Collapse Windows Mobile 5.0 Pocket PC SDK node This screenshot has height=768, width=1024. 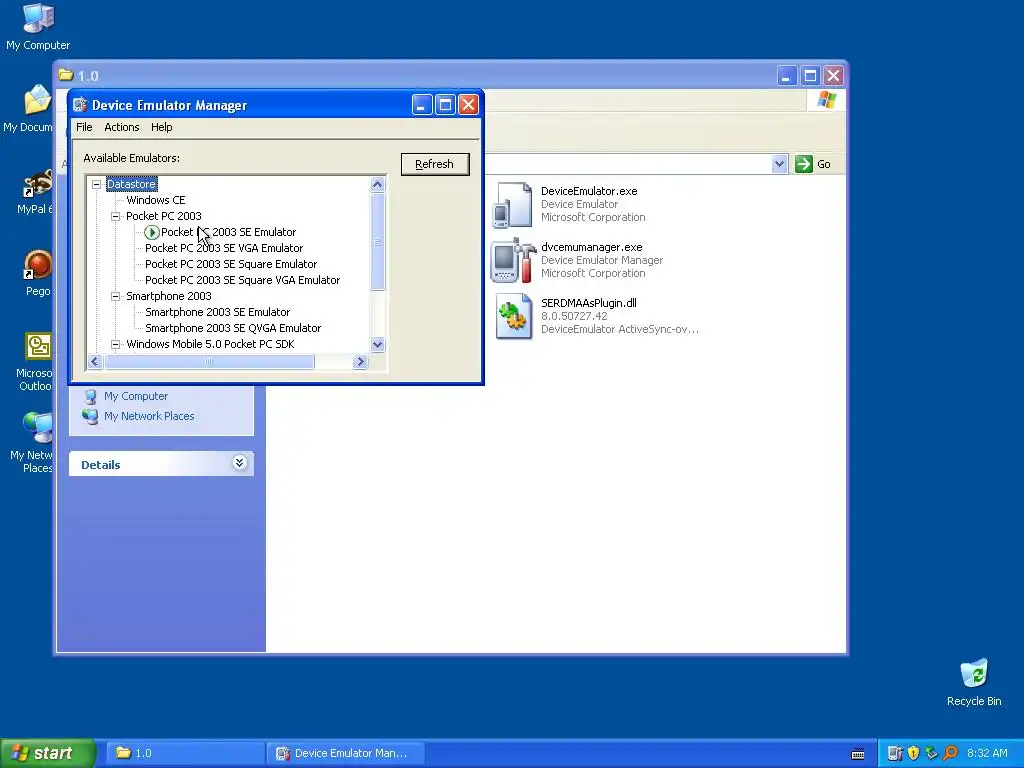[x=116, y=344]
